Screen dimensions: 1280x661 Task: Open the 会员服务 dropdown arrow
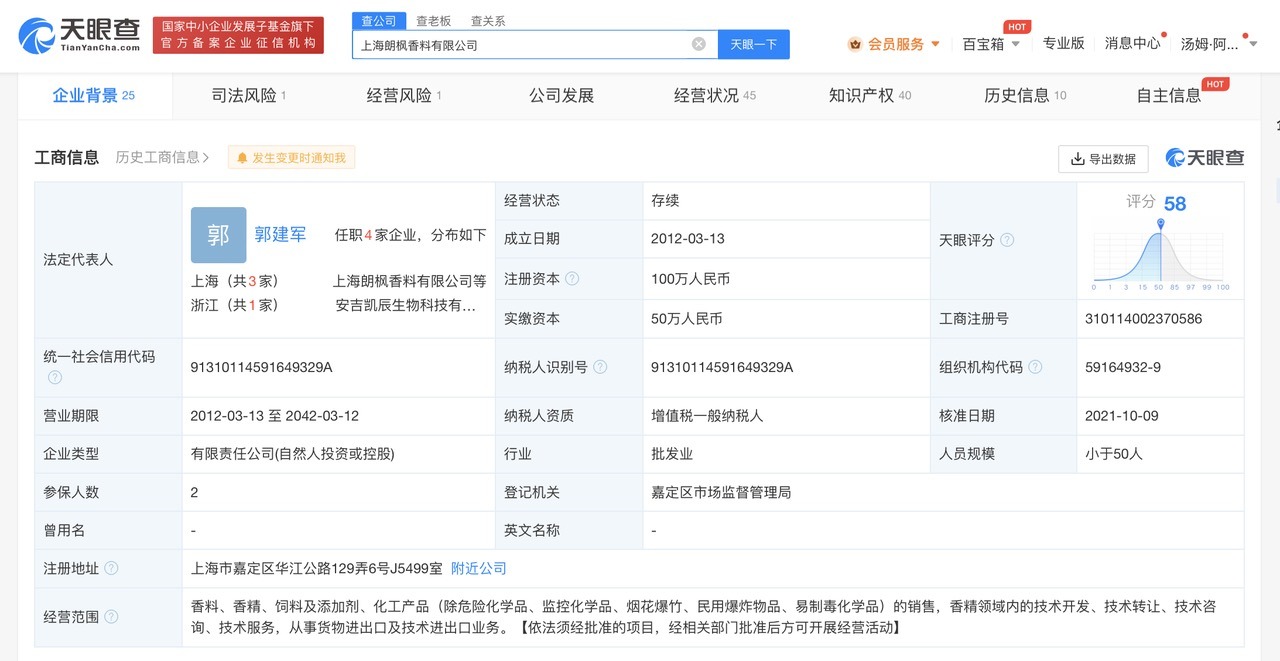tap(936, 44)
